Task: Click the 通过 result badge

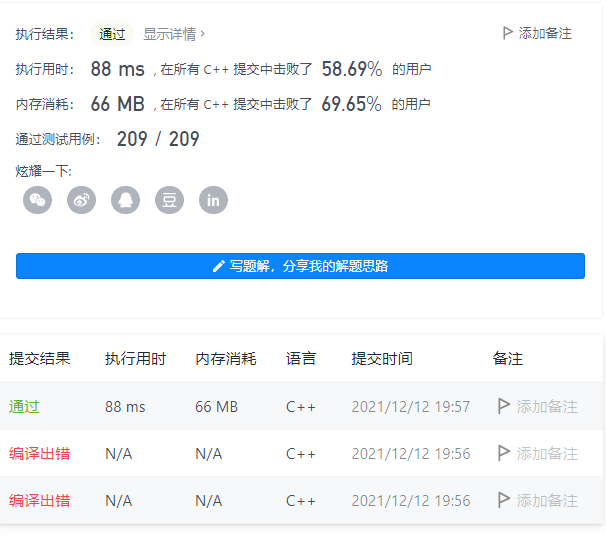Action: pos(112,34)
